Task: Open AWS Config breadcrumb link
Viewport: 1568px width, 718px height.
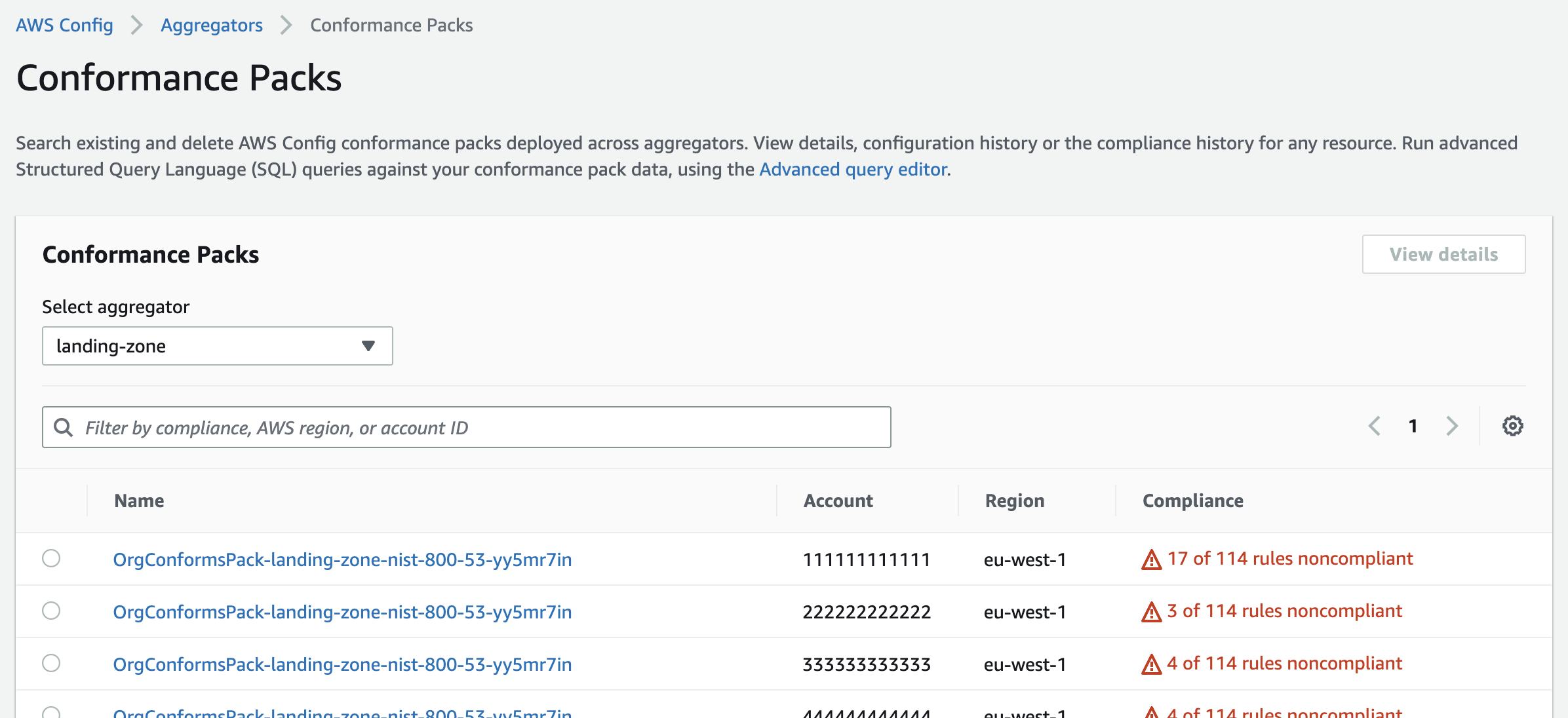Action: (x=64, y=25)
